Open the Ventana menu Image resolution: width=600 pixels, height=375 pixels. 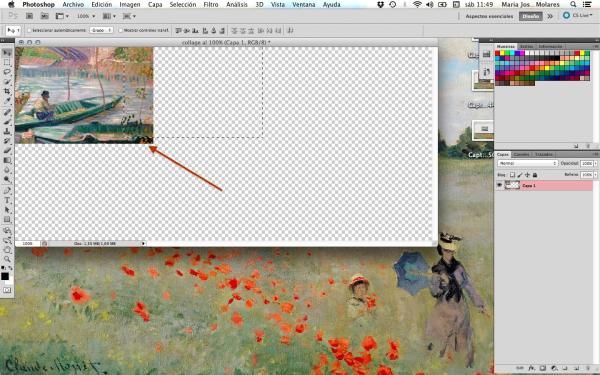pyautogui.click(x=303, y=5)
